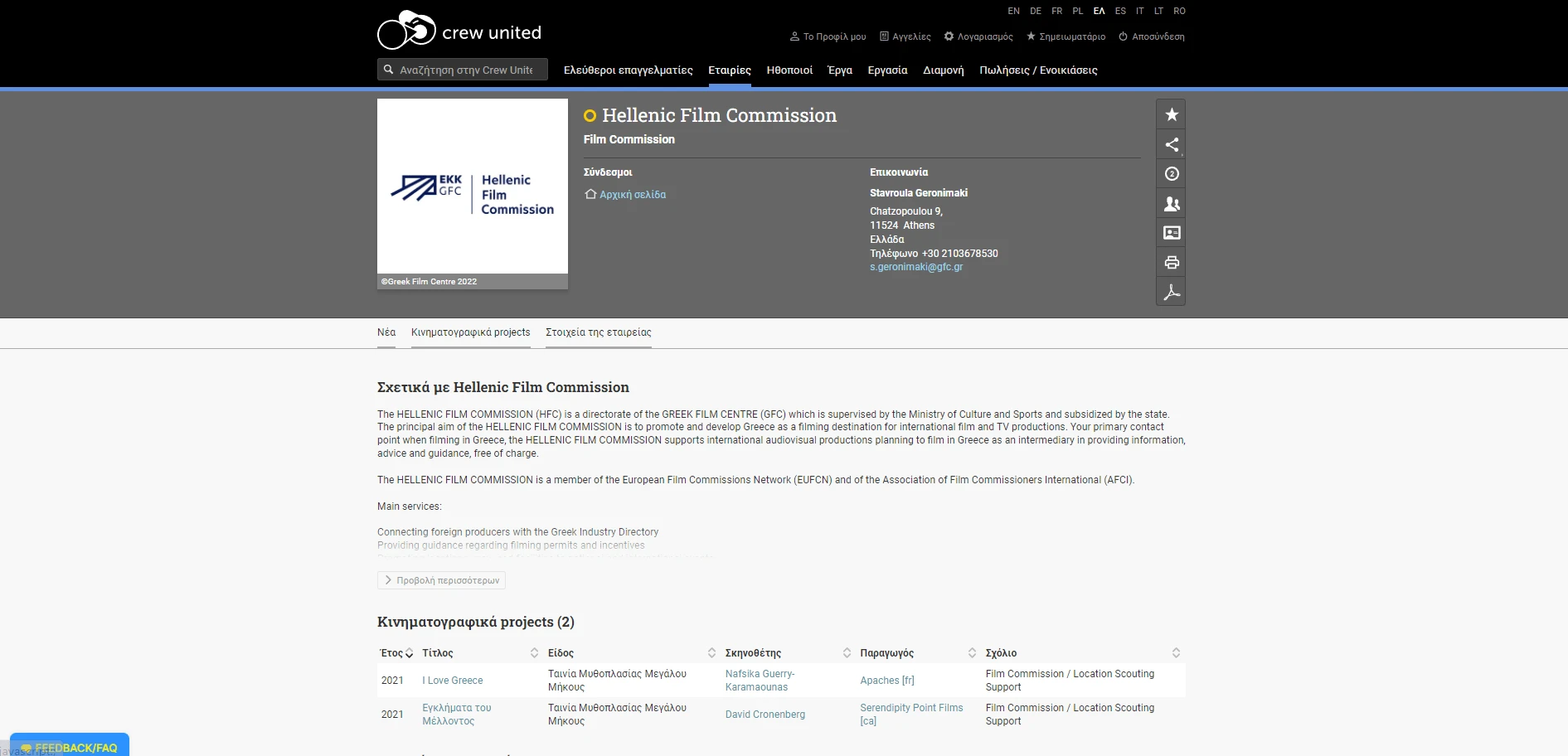Download the vCard via business-card icon
The width and height of the screenshot is (1568, 756).
point(1171,233)
